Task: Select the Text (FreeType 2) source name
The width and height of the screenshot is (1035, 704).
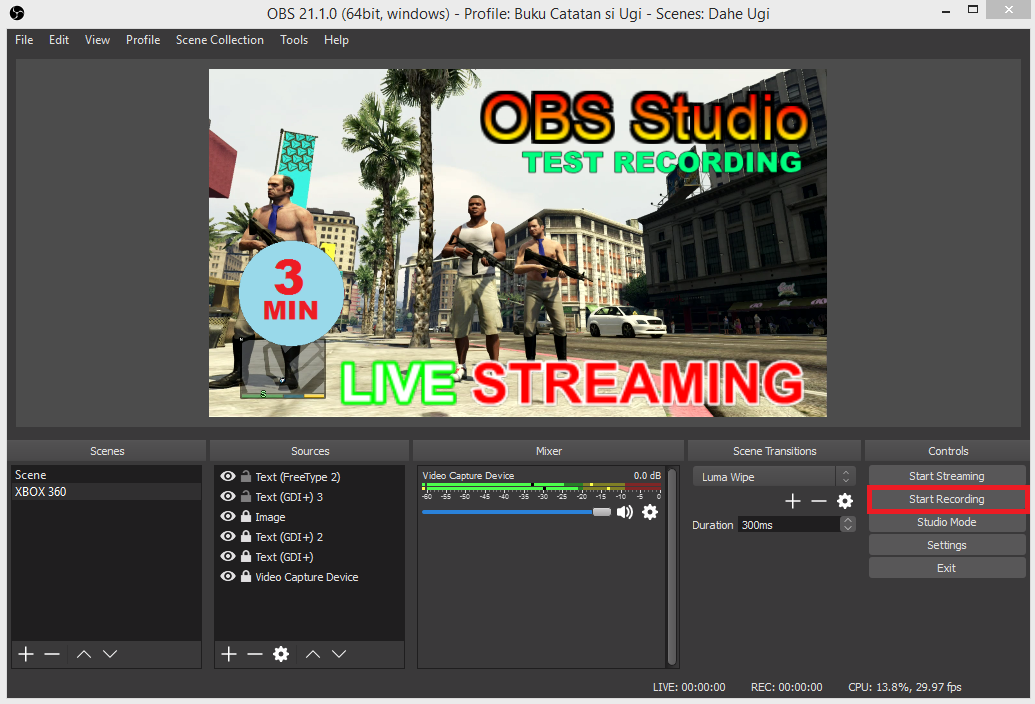Action: (x=298, y=476)
